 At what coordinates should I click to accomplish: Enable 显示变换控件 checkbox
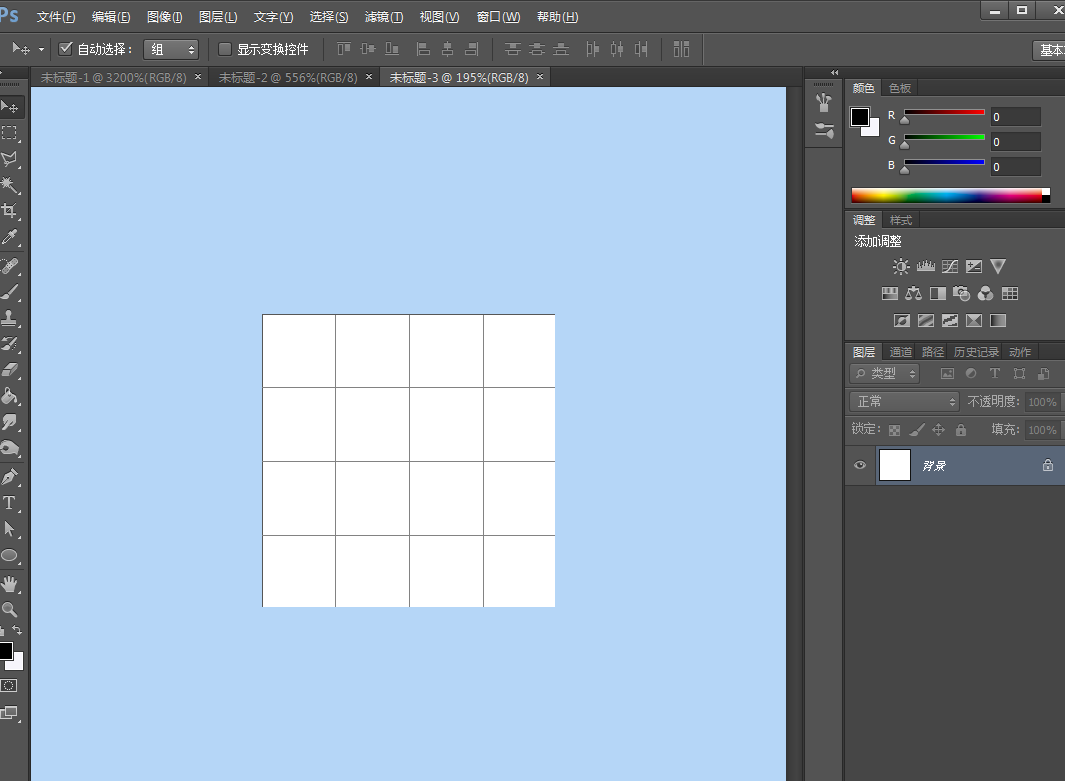tap(224, 49)
